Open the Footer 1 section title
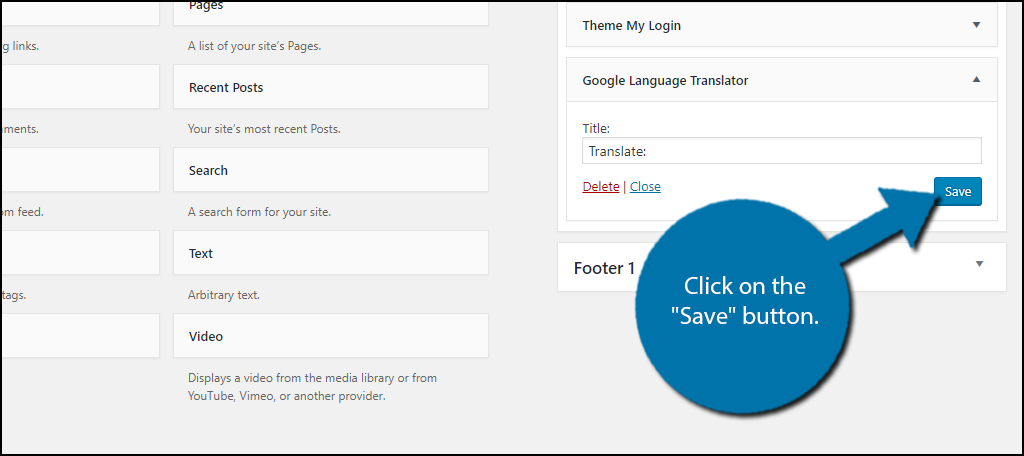Image resolution: width=1024 pixels, height=456 pixels. pos(604,268)
